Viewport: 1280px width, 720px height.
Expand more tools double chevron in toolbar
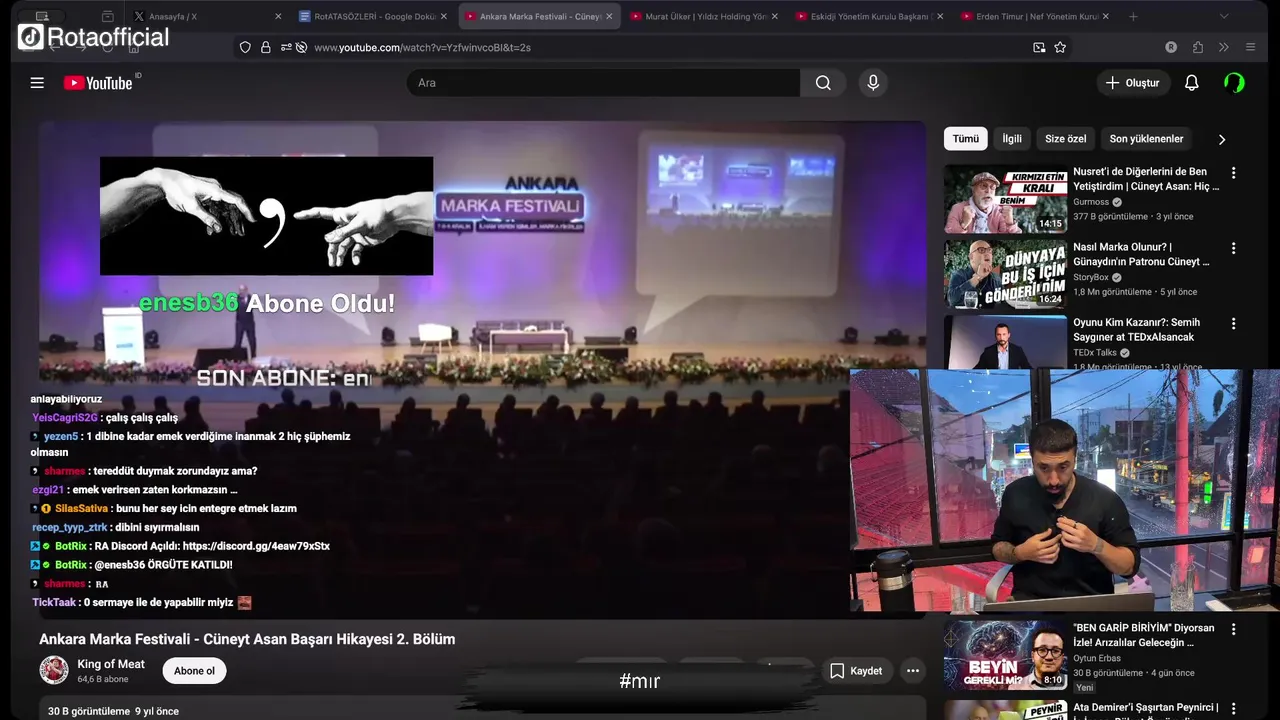click(1223, 47)
